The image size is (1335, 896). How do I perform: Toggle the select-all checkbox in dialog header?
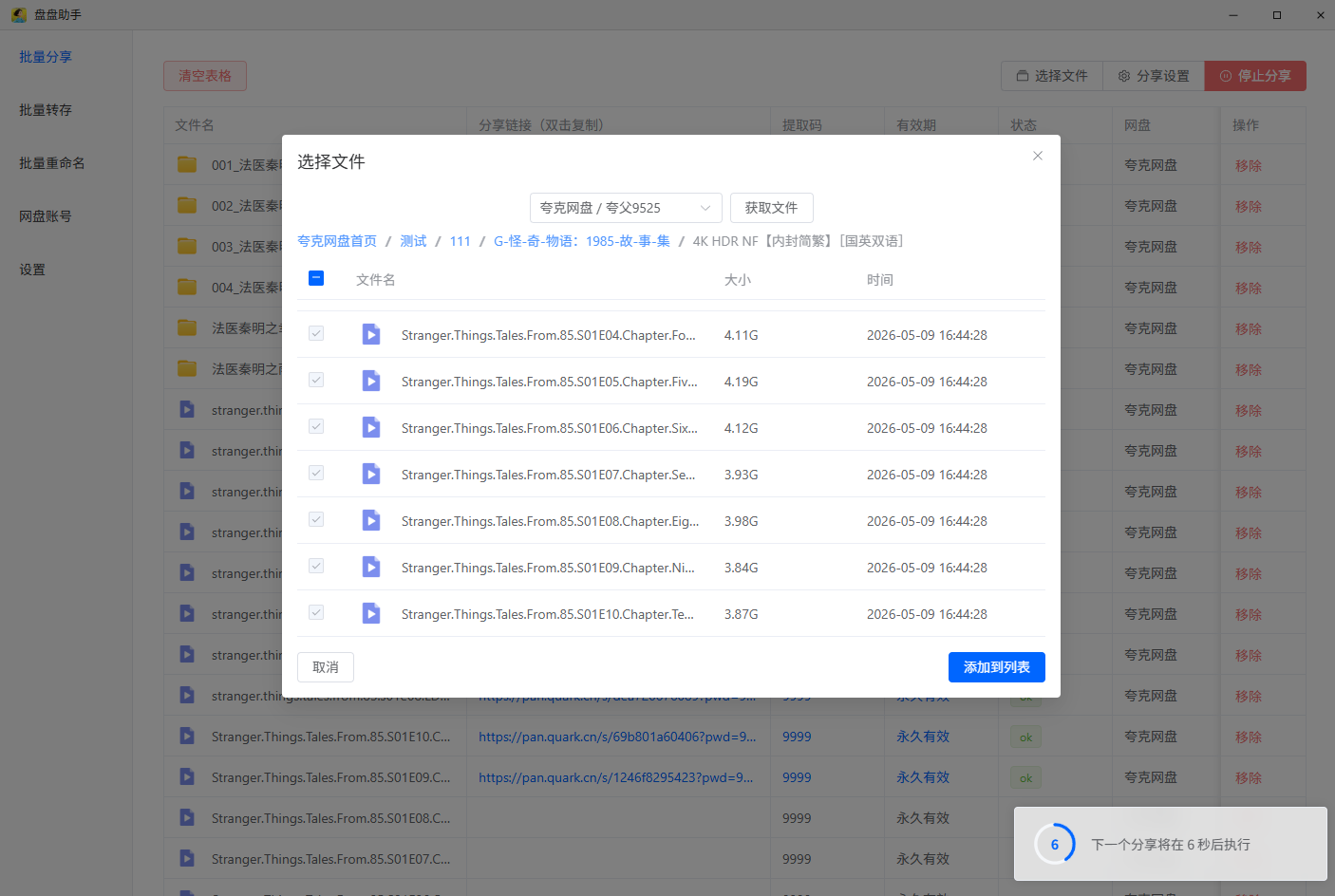coord(316,278)
